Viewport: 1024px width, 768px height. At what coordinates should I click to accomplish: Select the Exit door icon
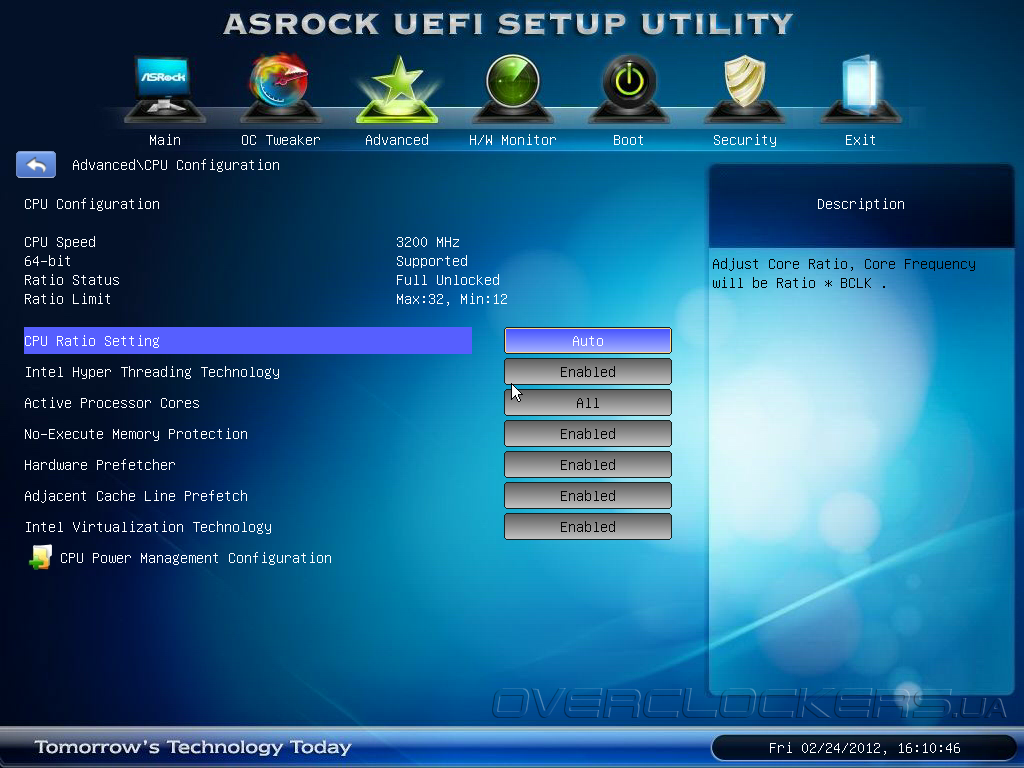pyautogui.click(x=860, y=88)
